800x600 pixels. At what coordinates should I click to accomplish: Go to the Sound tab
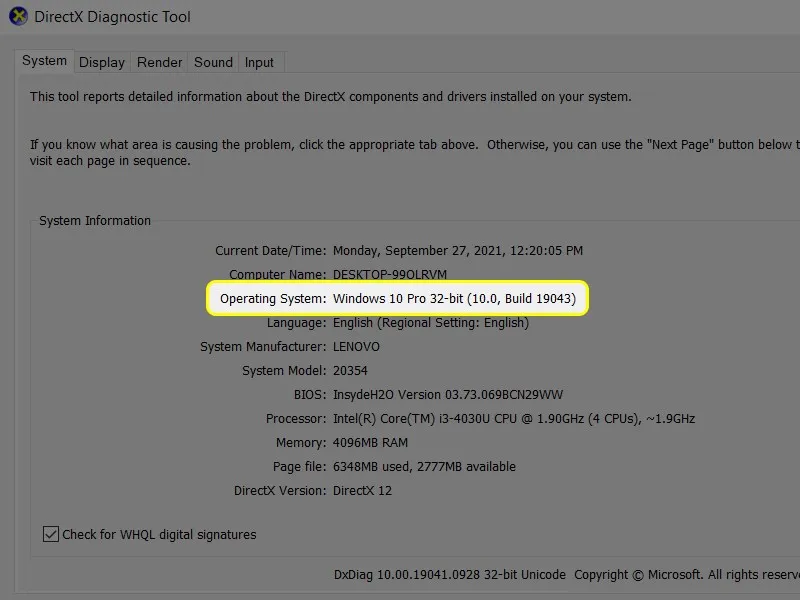pyautogui.click(x=213, y=62)
